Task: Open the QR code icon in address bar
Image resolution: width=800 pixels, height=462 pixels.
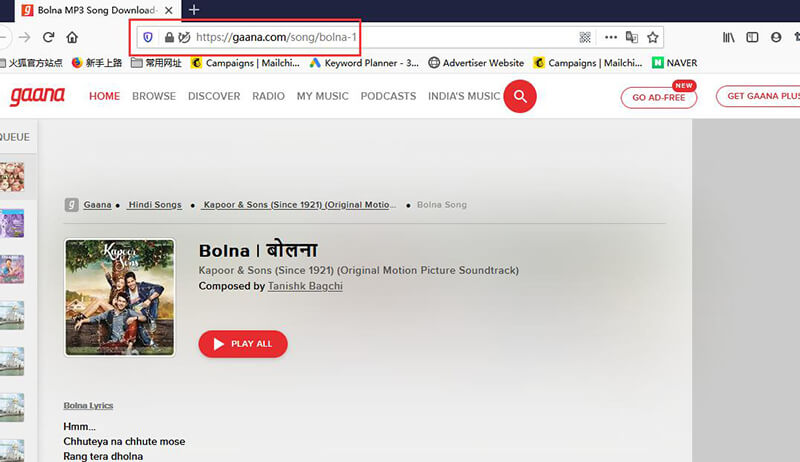Action: (585, 37)
